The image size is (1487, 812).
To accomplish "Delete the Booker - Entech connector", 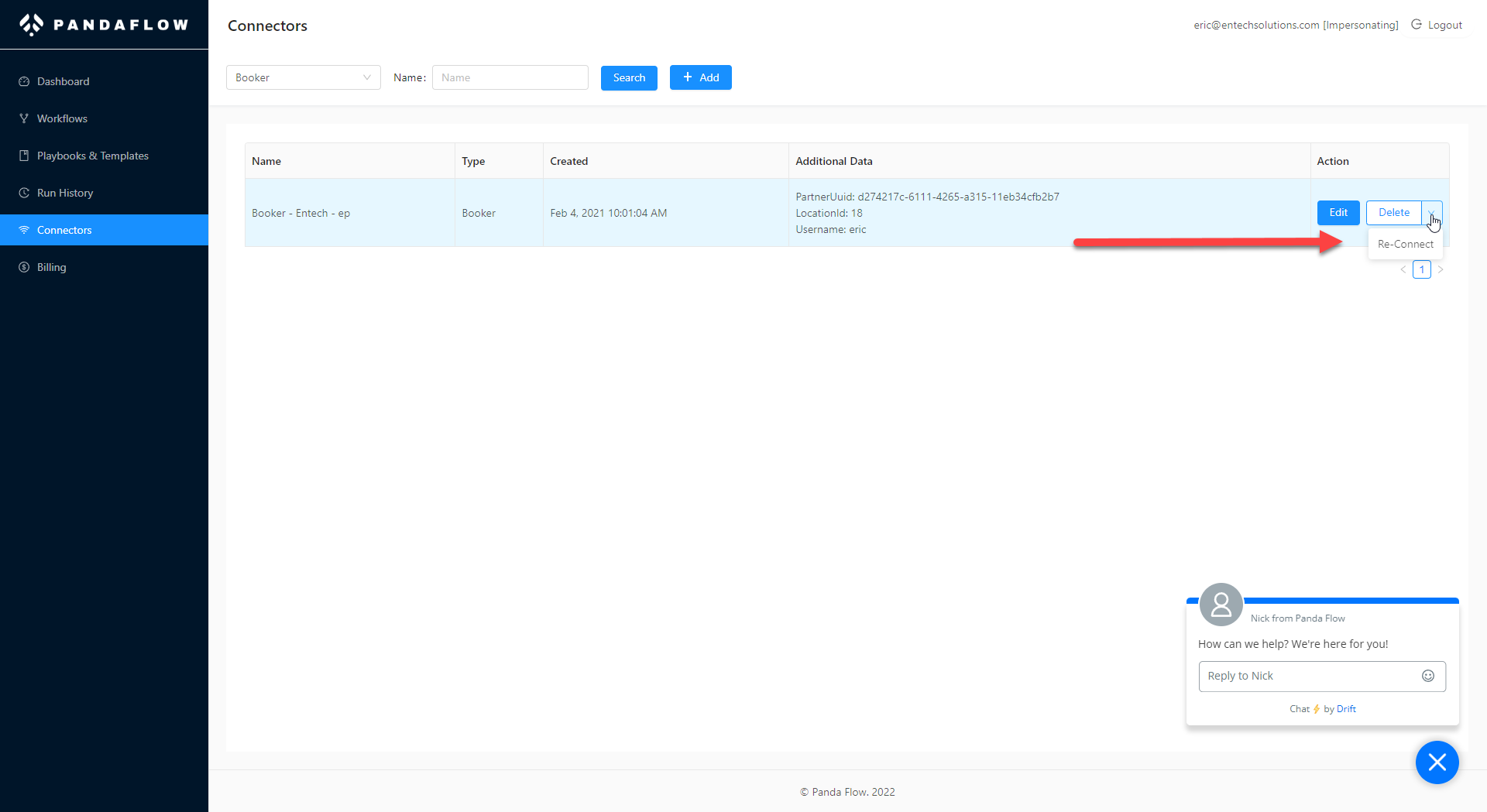I will click(x=1394, y=213).
